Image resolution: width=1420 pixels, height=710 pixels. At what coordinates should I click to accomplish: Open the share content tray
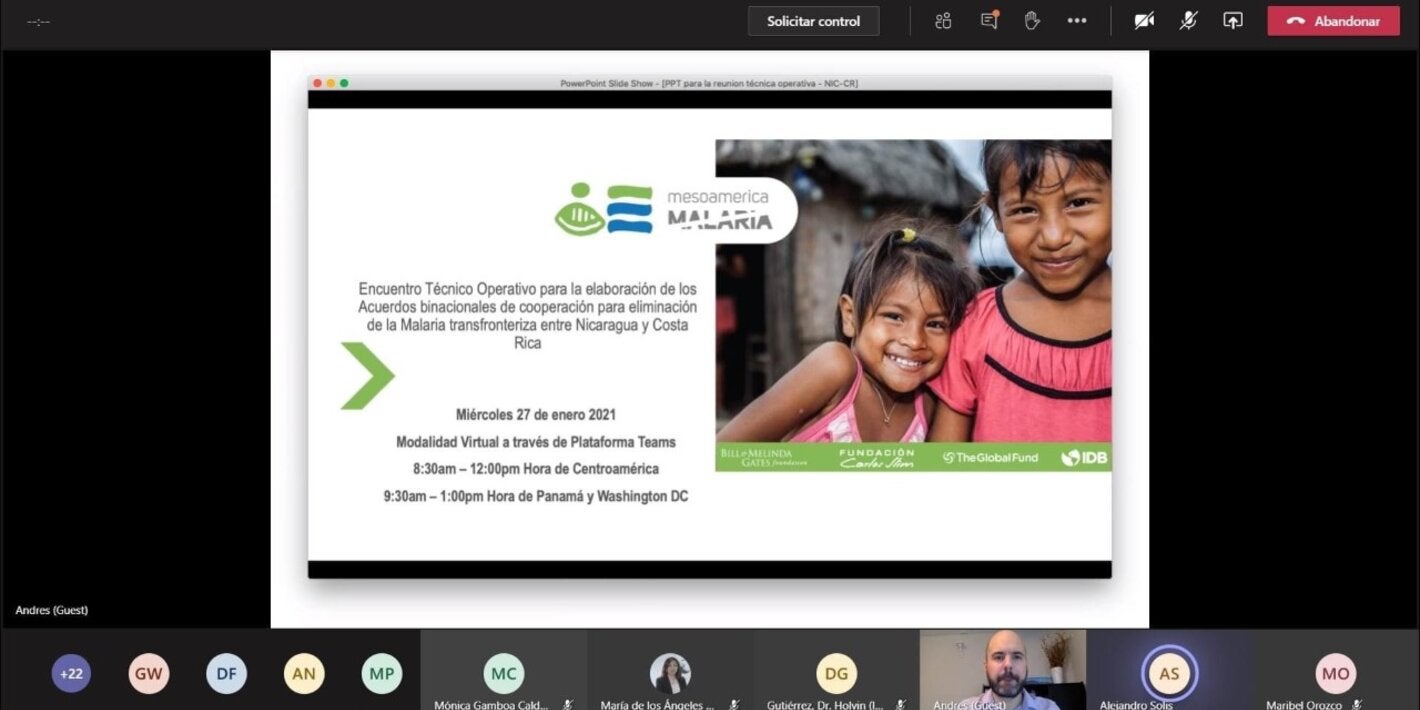(1233, 21)
